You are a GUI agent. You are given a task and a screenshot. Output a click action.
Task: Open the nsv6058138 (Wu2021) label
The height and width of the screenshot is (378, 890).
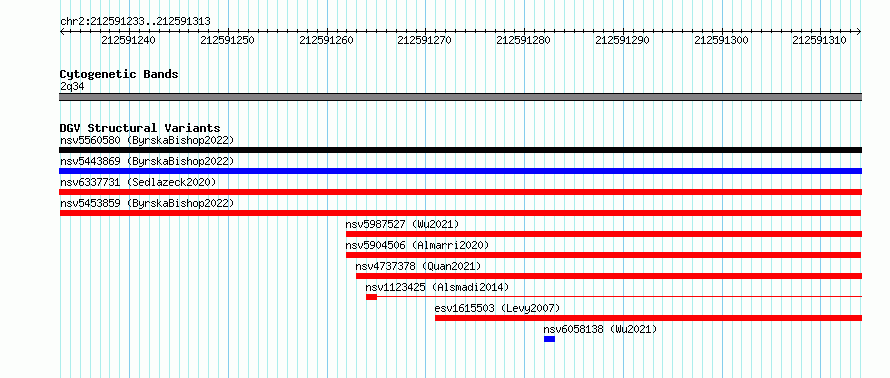tap(600, 329)
